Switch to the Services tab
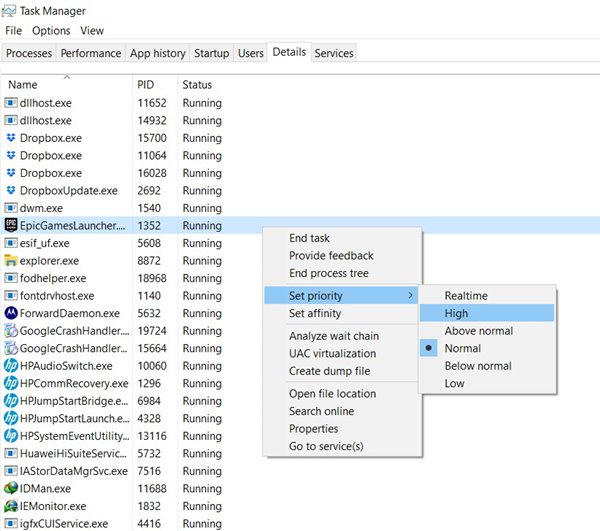 pyautogui.click(x=334, y=53)
